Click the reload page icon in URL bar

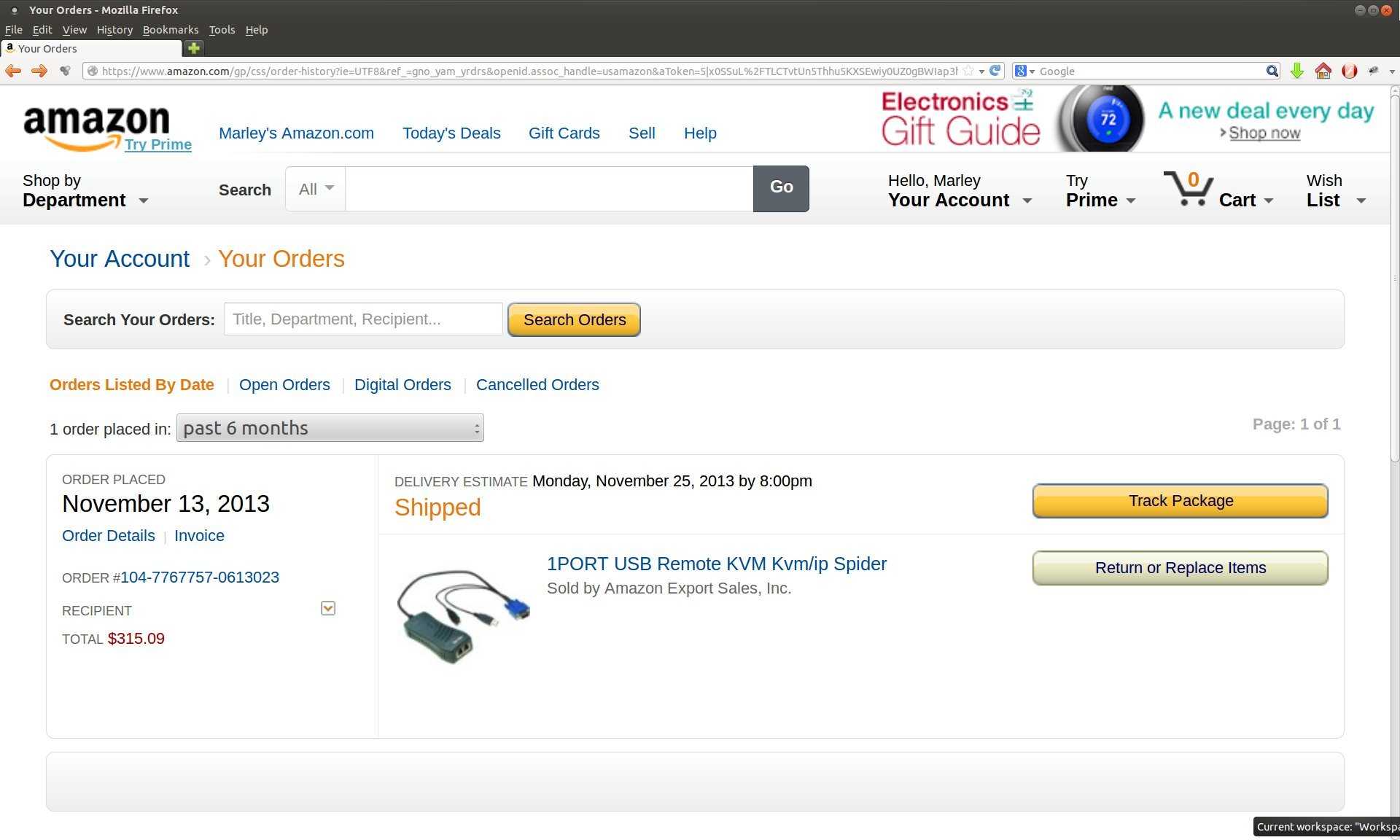tap(995, 71)
